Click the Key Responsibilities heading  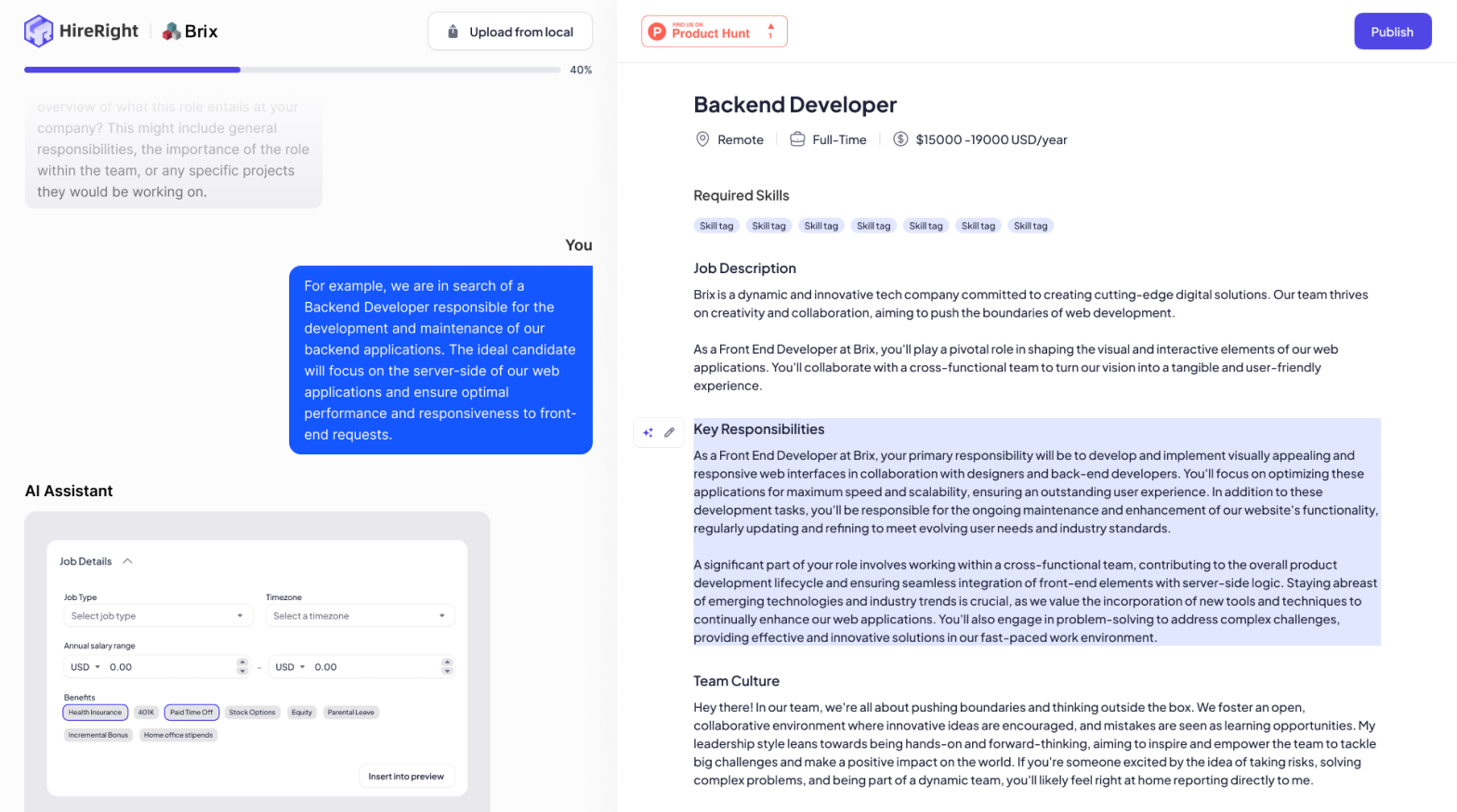coord(759,429)
